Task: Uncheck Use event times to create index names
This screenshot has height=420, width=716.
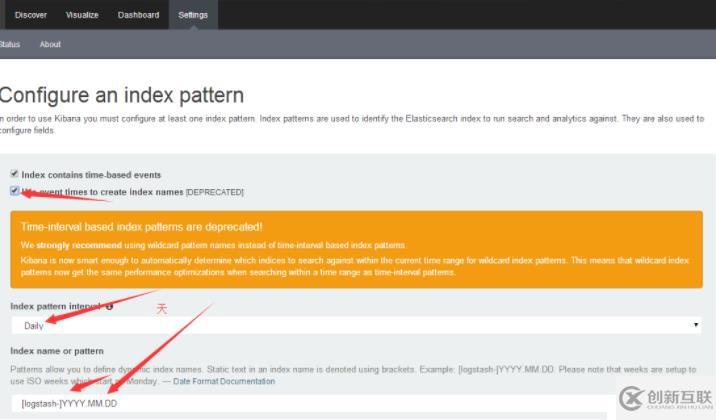Action: click(x=14, y=191)
